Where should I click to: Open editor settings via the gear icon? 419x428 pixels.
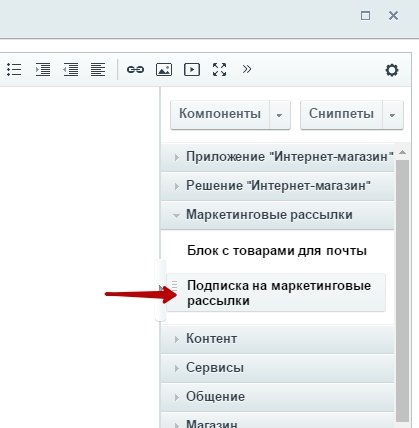click(392, 70)
